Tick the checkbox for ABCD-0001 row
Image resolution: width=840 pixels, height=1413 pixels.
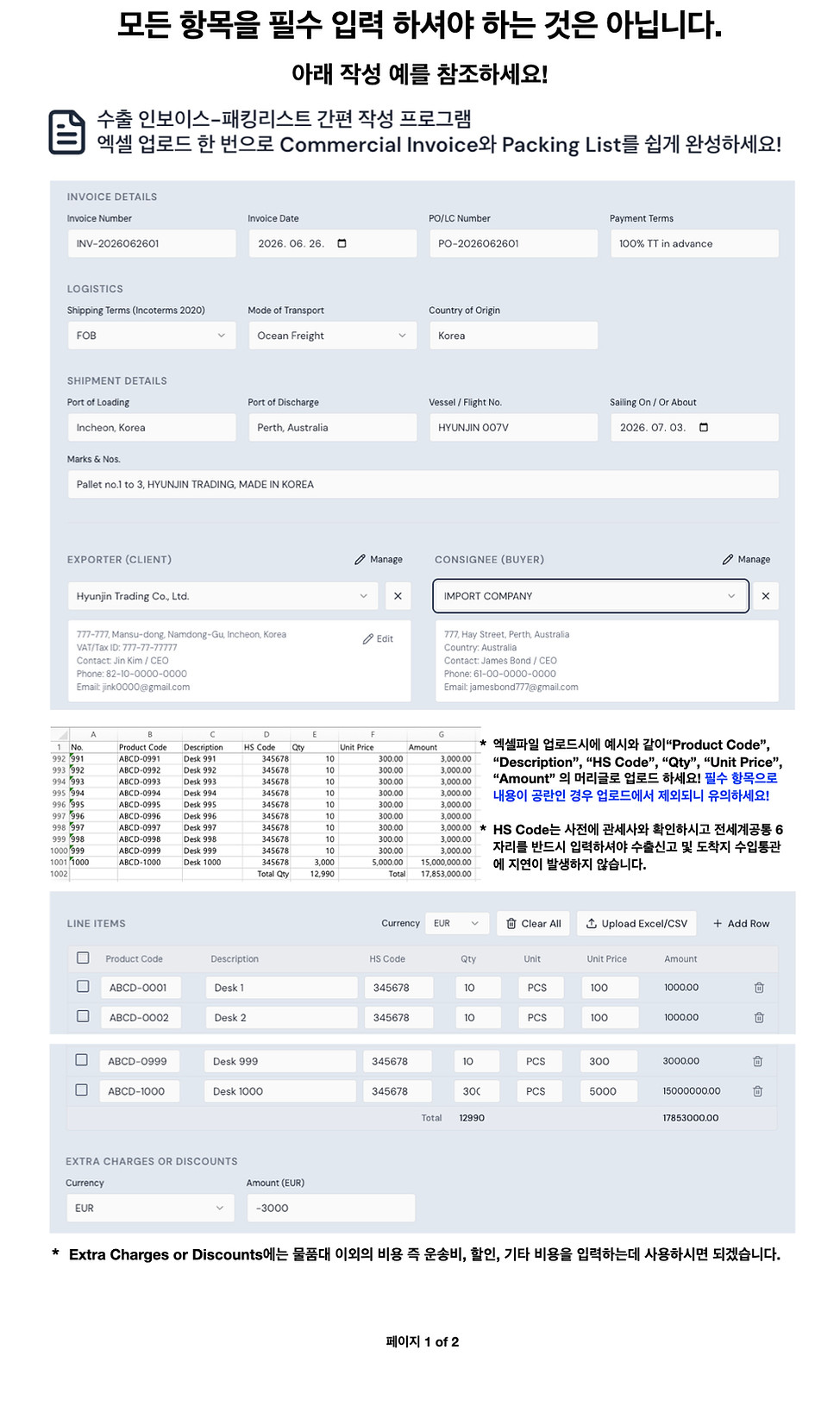83,986
